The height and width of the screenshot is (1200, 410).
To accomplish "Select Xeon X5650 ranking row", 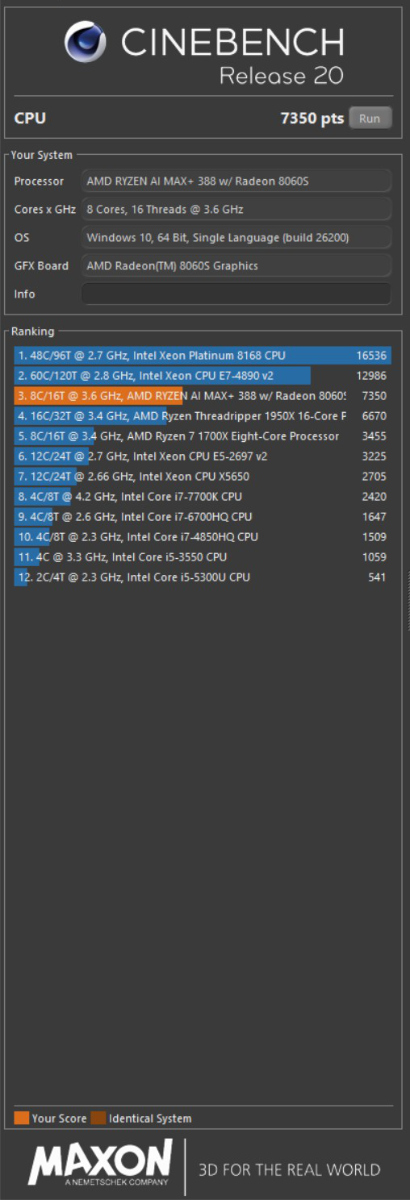I will 202,477.
